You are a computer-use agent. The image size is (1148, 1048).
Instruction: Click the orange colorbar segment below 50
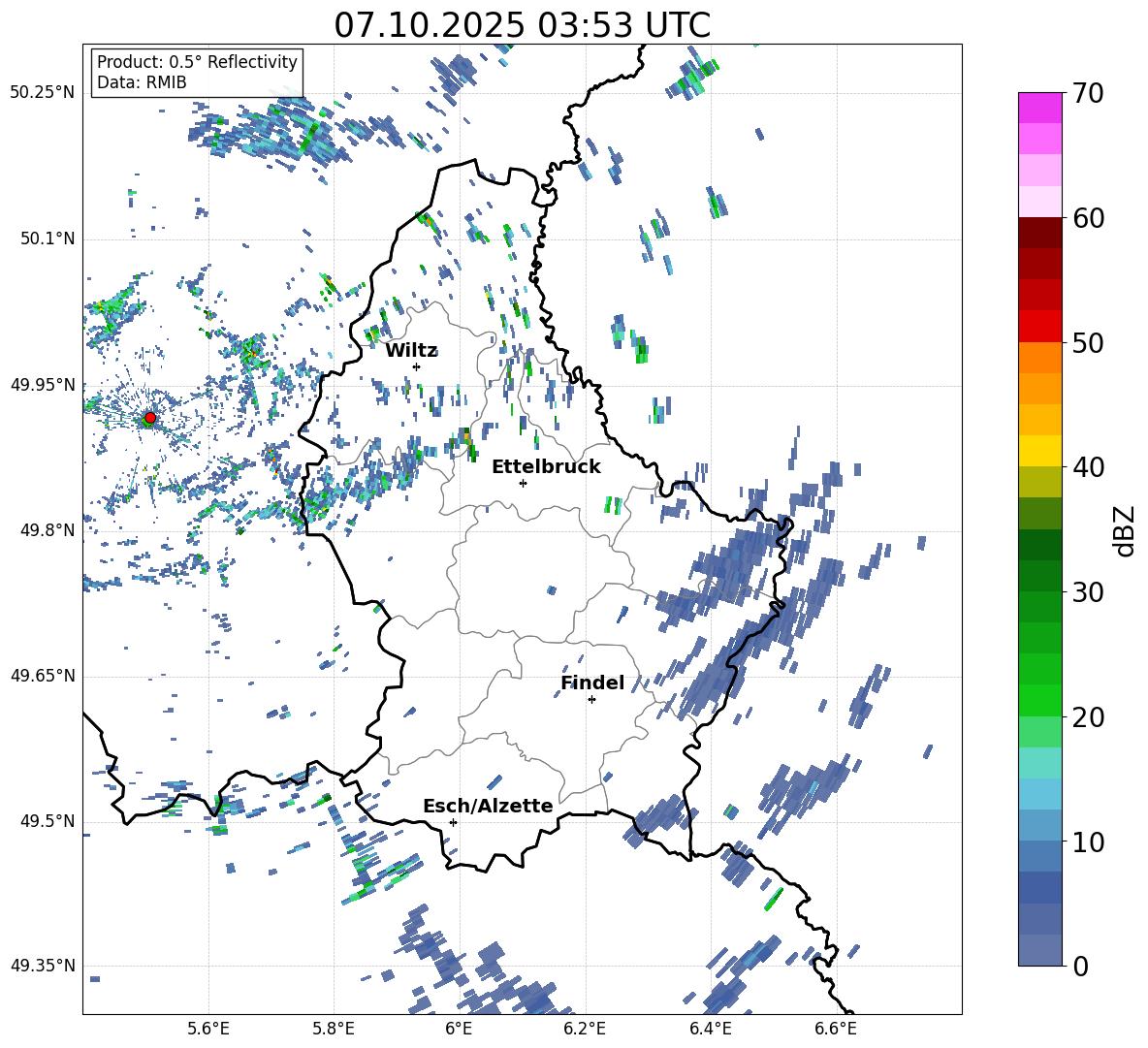(1039, 357)
